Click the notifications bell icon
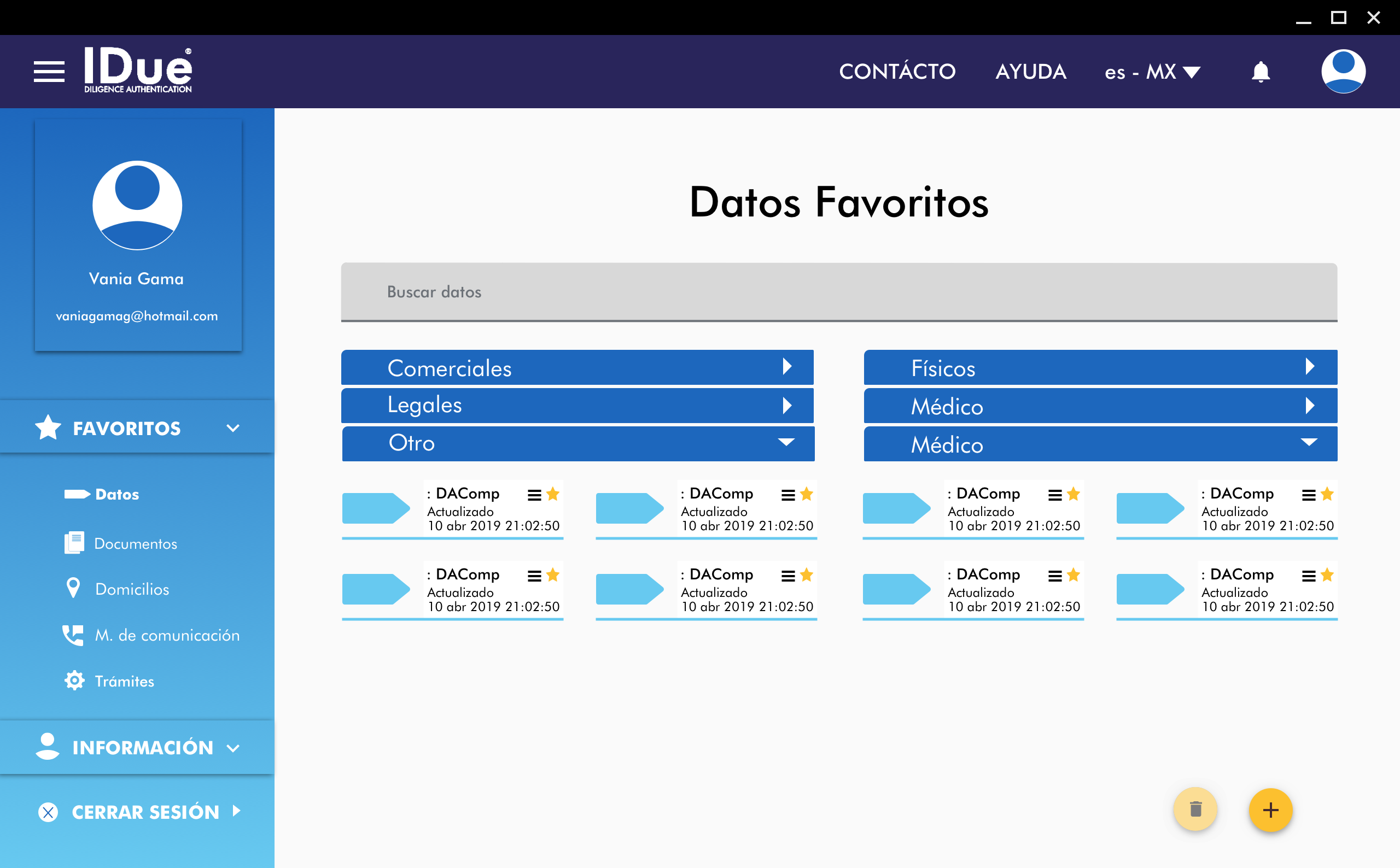 [x=1261, y=72]
